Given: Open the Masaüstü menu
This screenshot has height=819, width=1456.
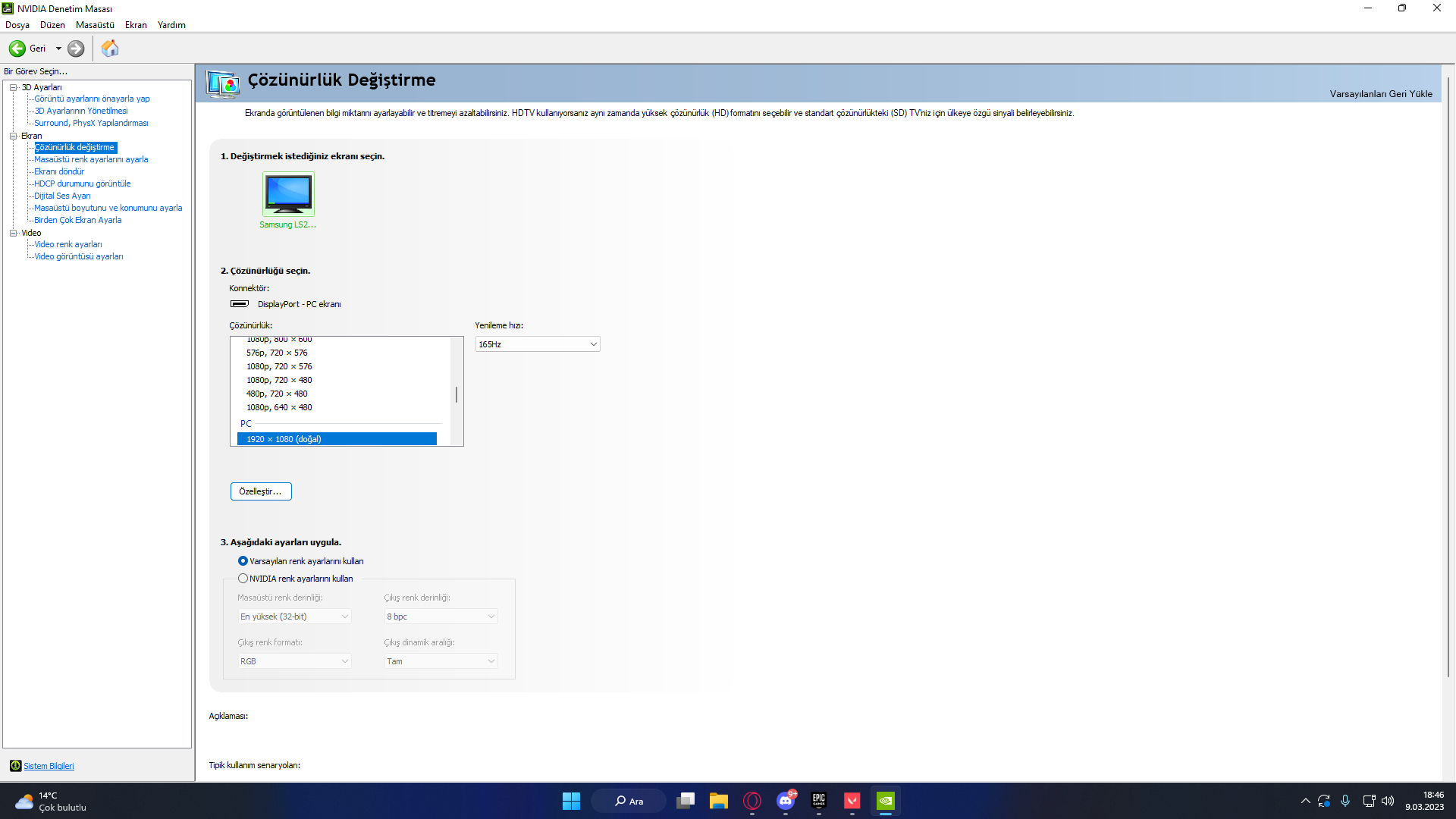Looking at the screenshot, I should tap(95, 25).
